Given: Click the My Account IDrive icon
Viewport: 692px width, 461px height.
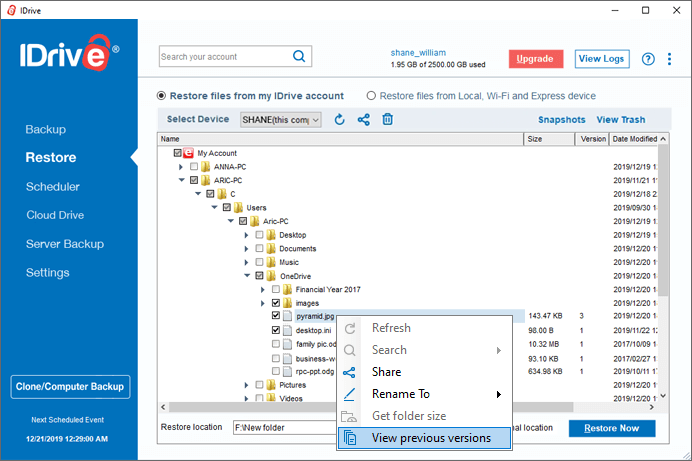Looking at the screenshot, I should [188, 153].
